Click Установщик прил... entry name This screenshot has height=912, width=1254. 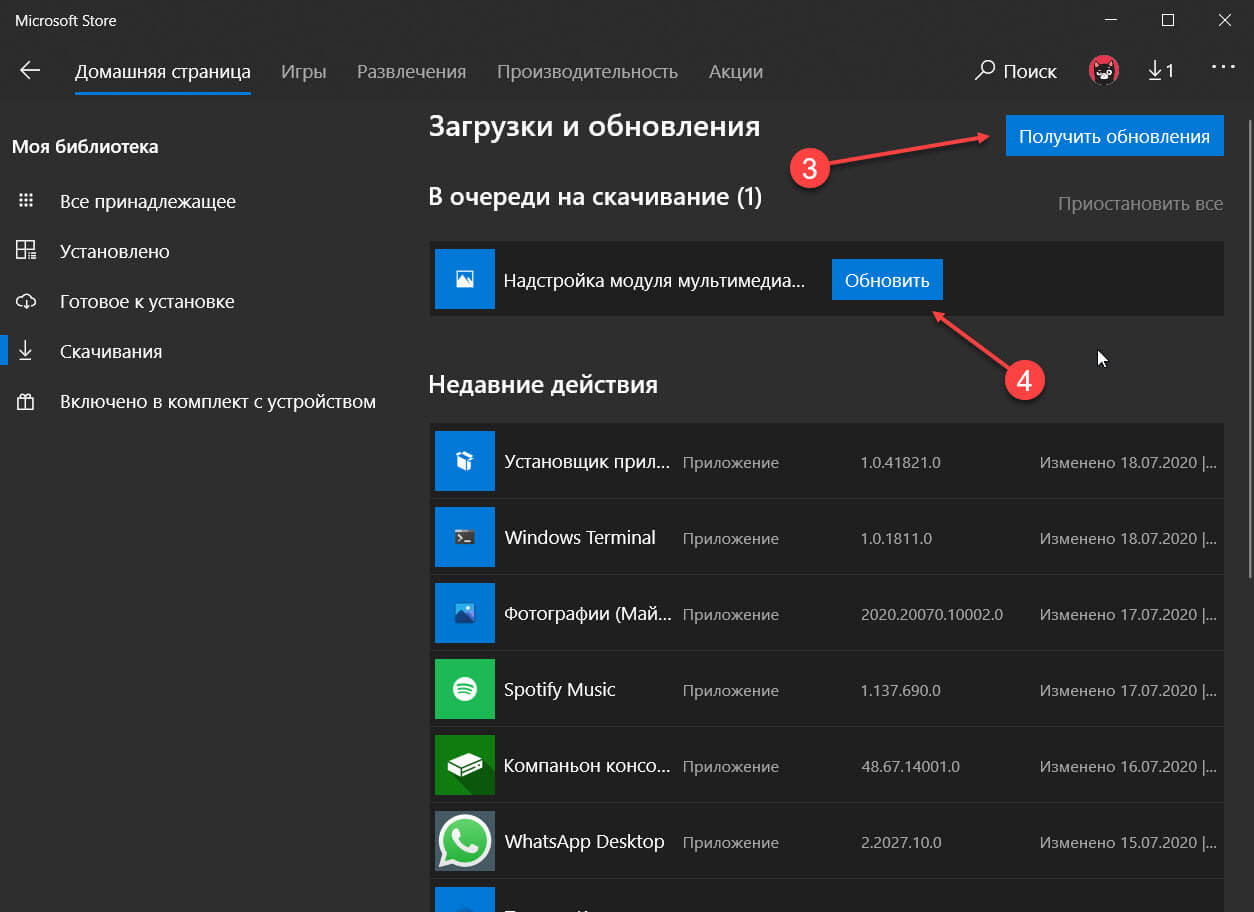(x=588, y=461)
